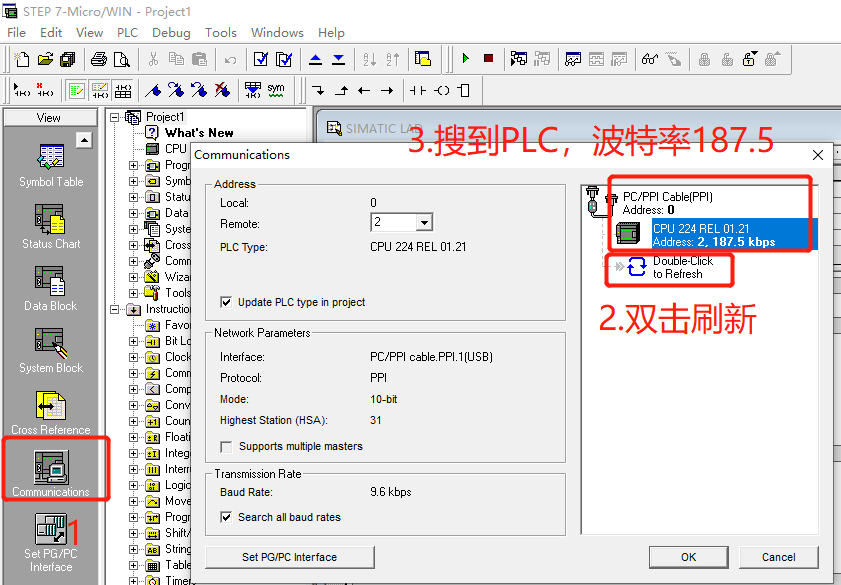
Task: Open the Remote address dropdown
Action: click(x=424, y=223)
